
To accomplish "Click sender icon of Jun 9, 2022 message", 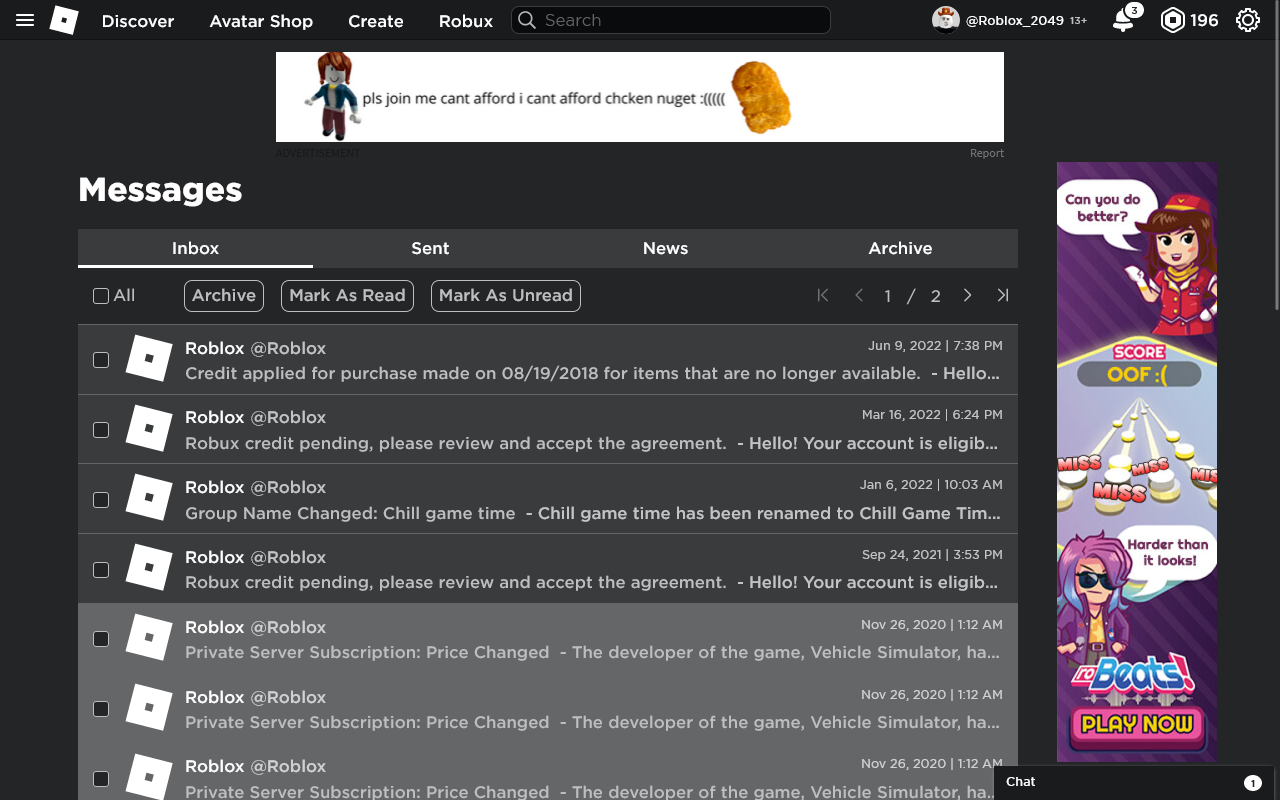I will click(149, 359).
